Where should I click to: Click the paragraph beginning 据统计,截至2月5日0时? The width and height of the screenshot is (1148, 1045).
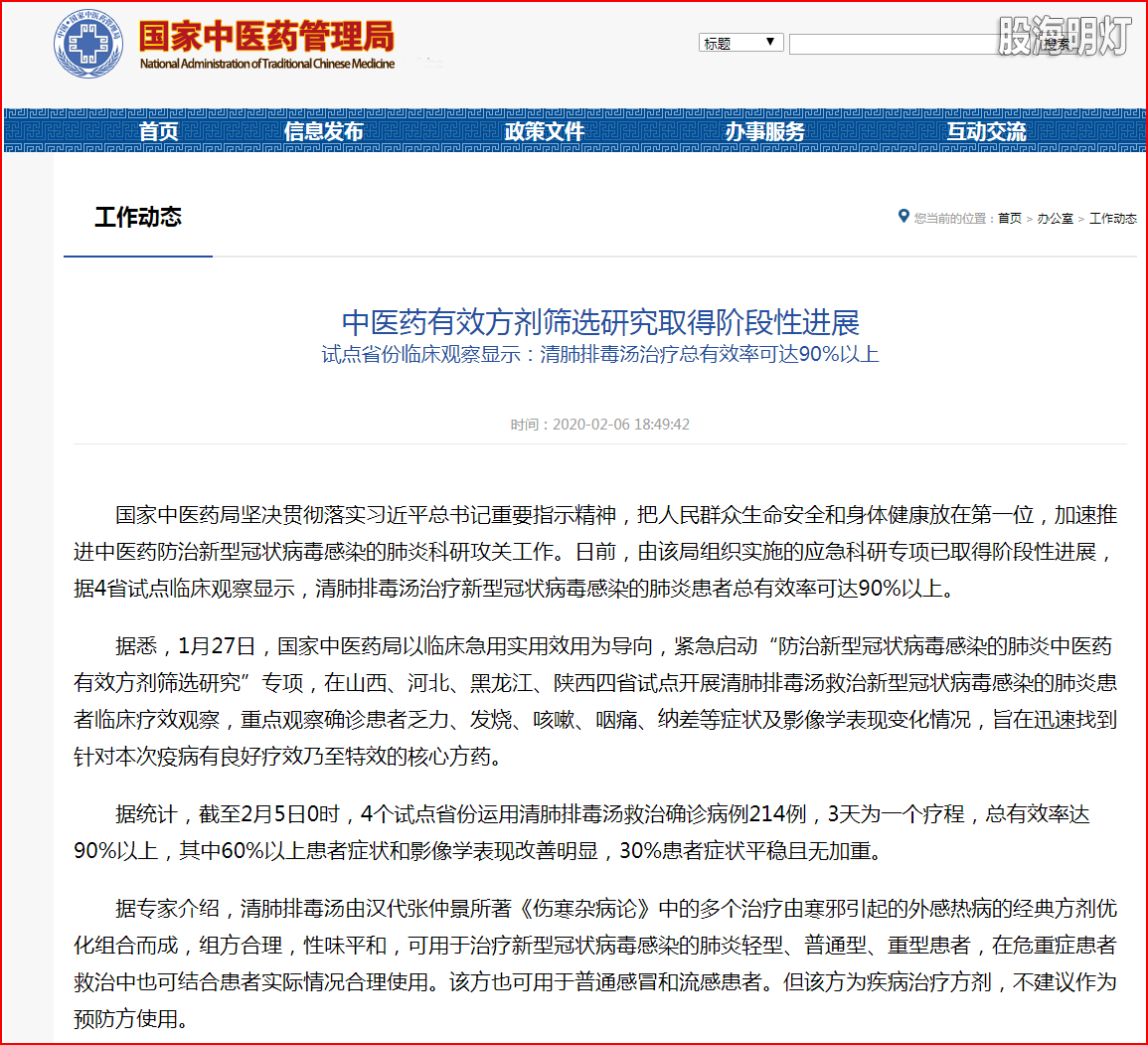582,832
